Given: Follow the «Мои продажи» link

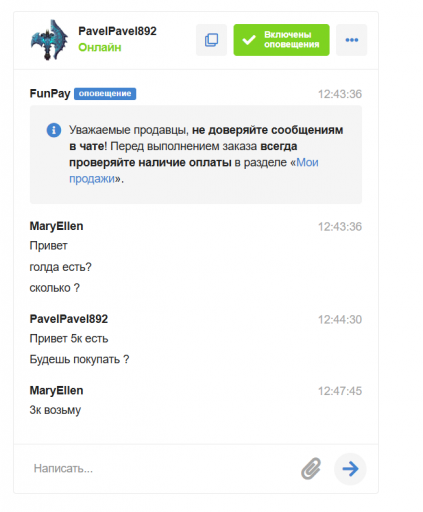Looking at the screenshot, I should (x=193, y=171).
